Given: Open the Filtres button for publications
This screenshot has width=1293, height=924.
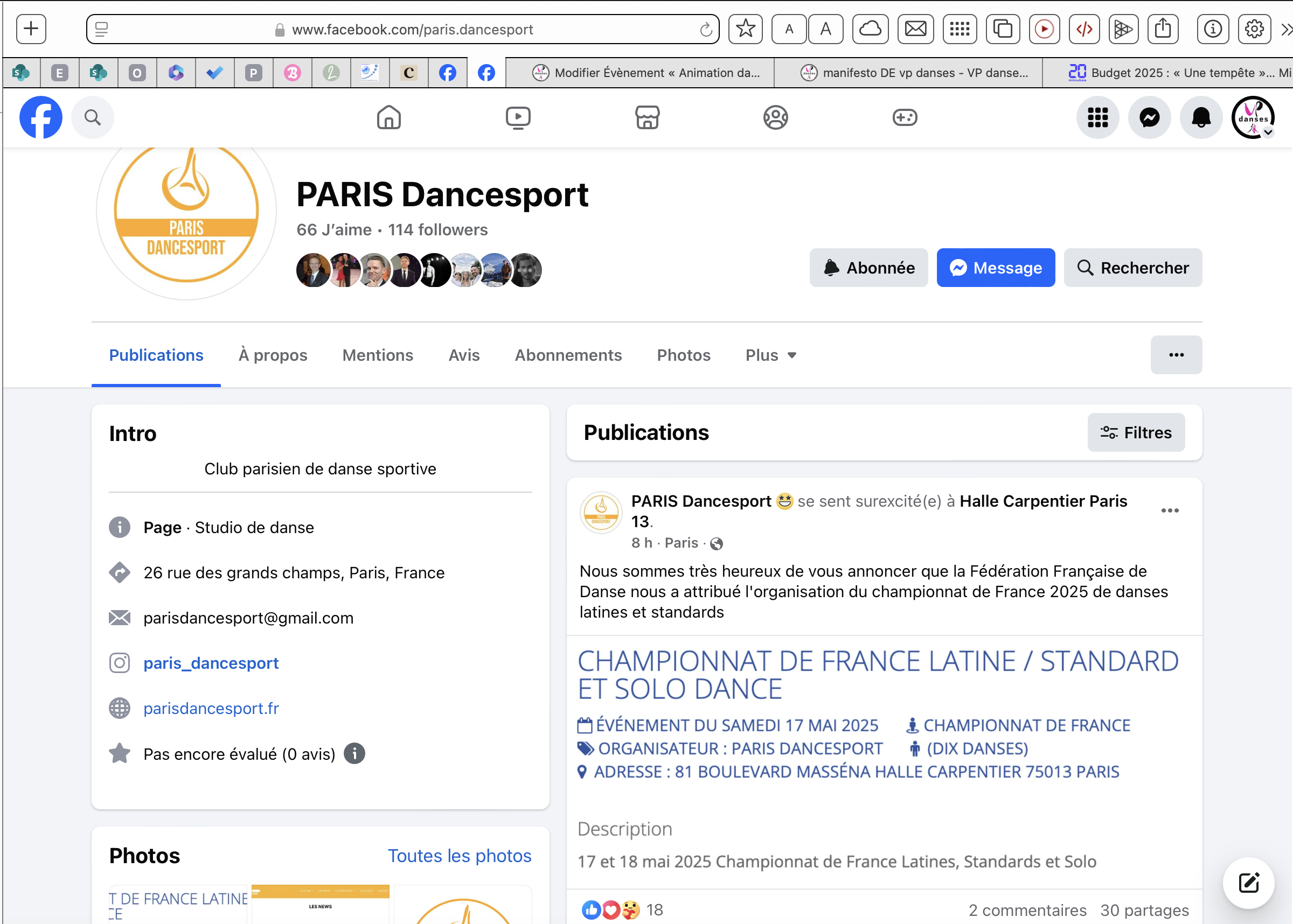Looking at the screenshot, I should tap(1136, 432).
